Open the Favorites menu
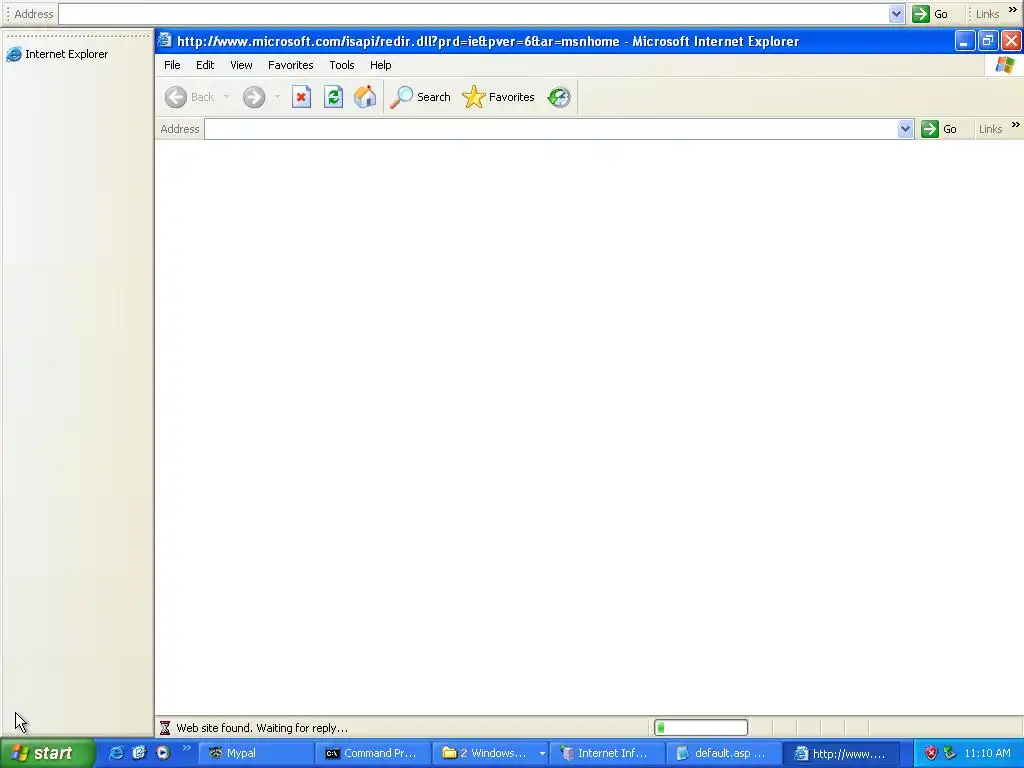This screenshot has width=1024, height=768. [291, 65]
